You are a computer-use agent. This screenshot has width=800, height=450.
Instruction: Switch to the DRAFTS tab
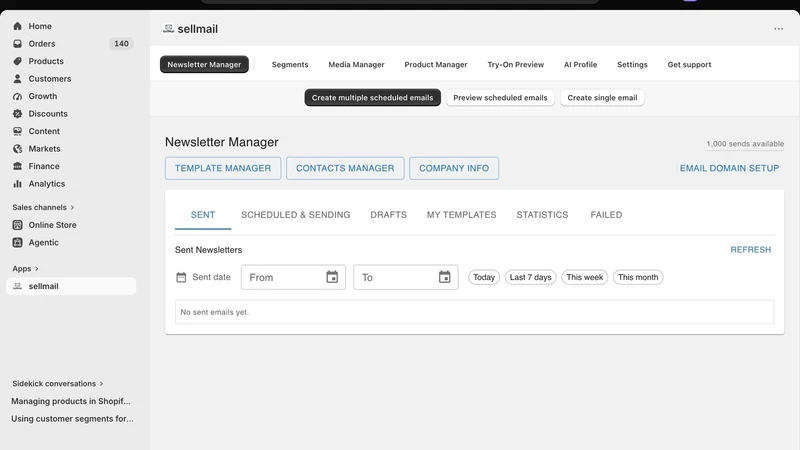point(388,215)
